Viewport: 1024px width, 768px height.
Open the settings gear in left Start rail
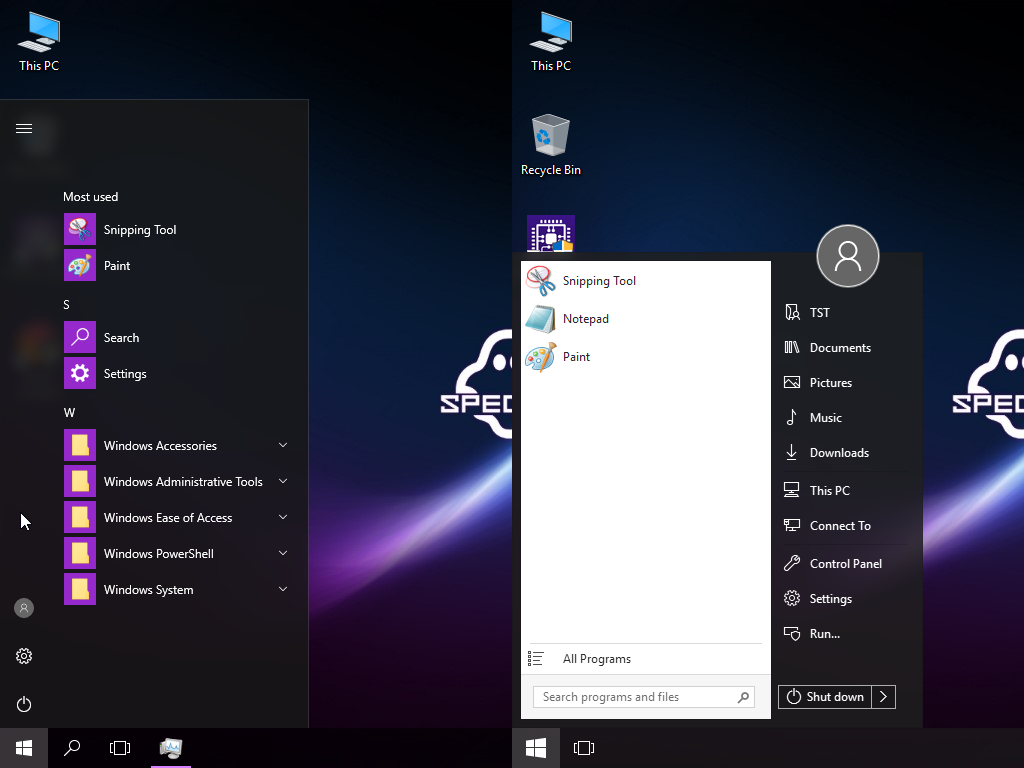[x=24, y=656]
